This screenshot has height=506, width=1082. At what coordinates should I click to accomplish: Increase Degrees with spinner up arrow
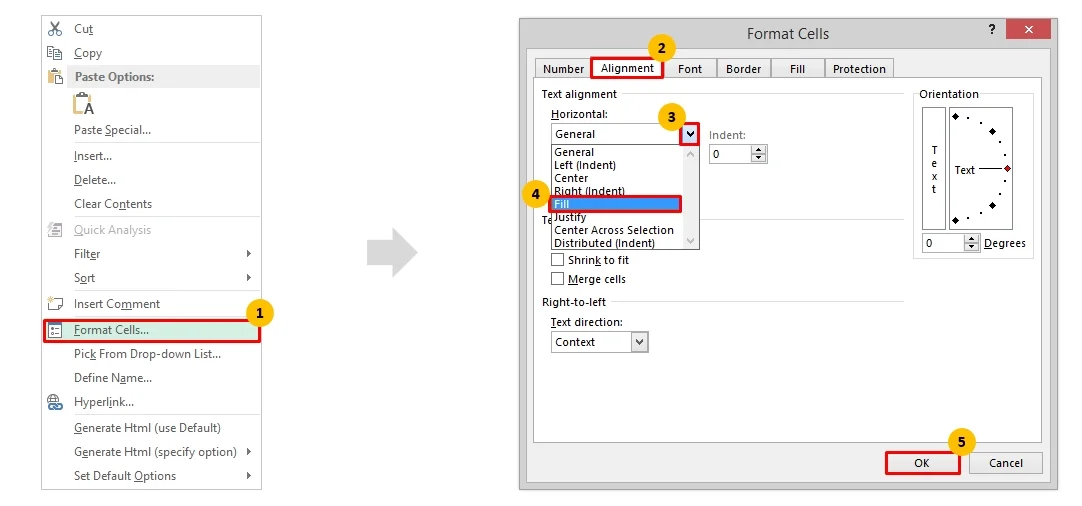[x=972, y=239]
